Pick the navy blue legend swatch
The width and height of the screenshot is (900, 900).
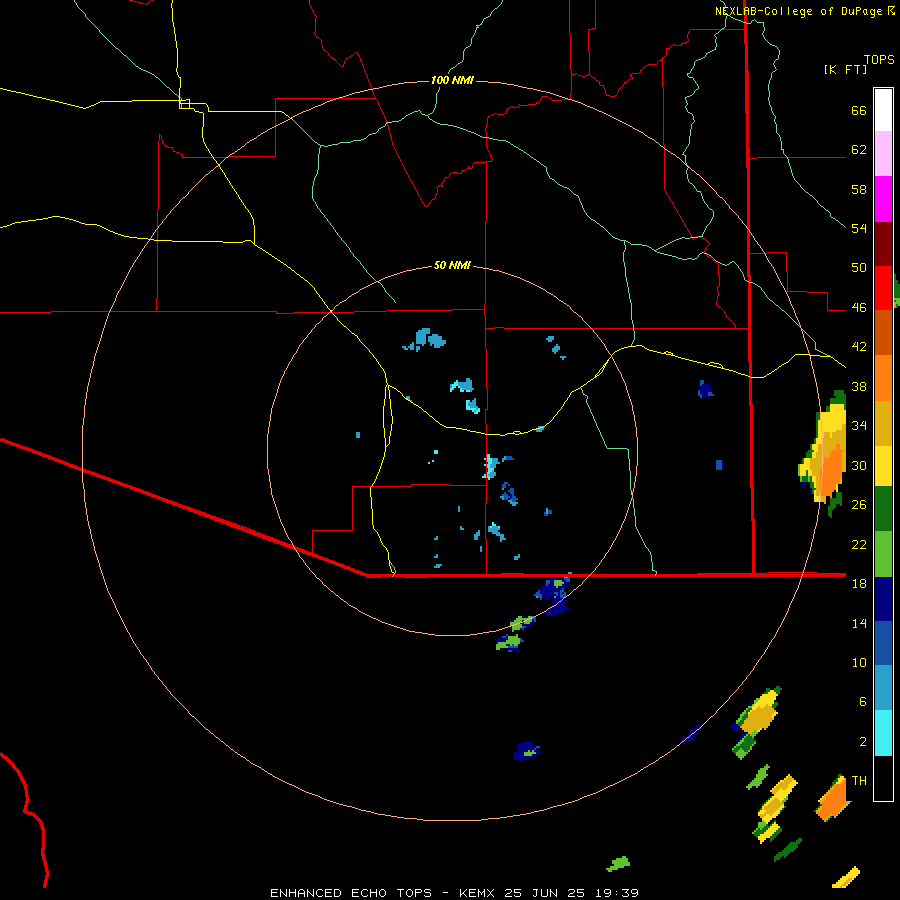883,599
